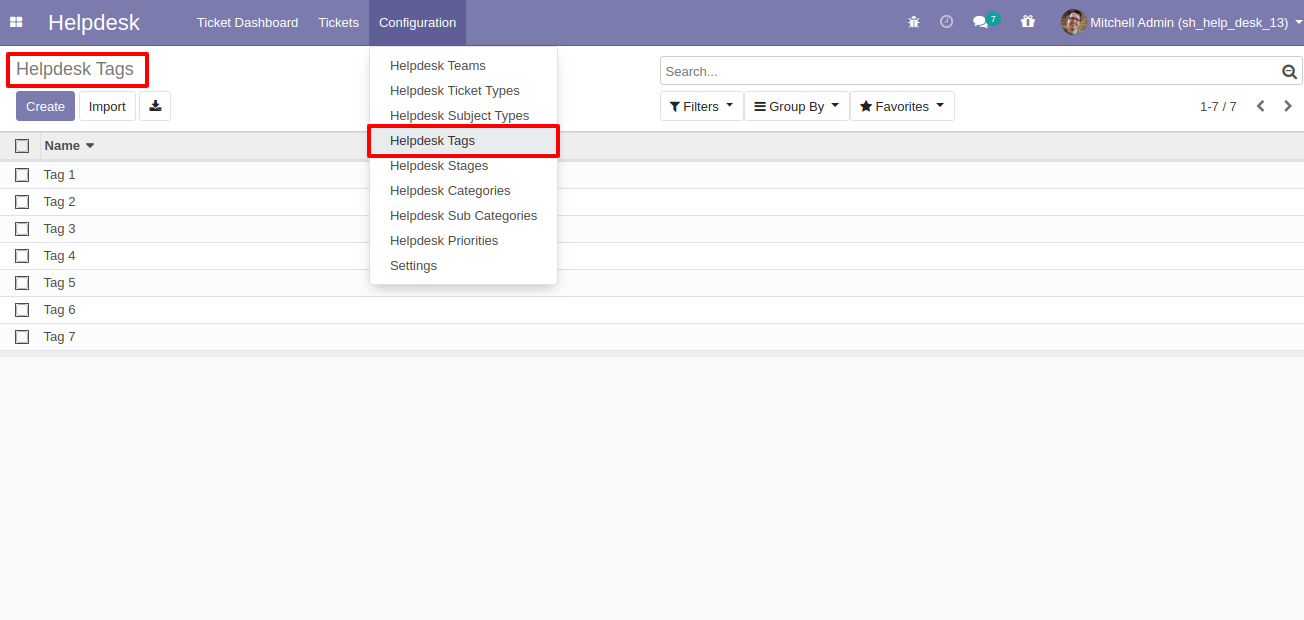Open the Tag 3 record row
Viewport: 1304px width, 620px height.
pyautogui.click(x=652, y=229)
